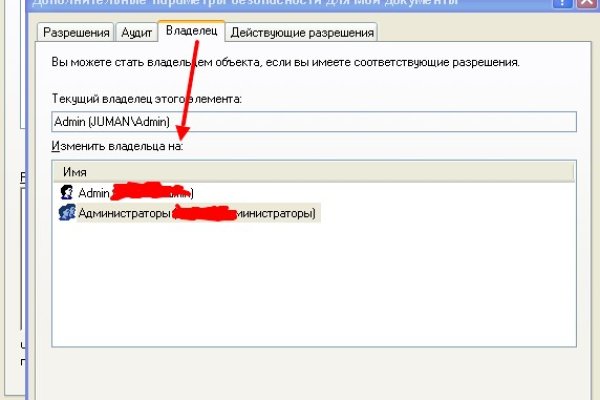The height and width of the screenshot is (400, 600).
Task: Click the Администраторы group icon
Action: 68,213
